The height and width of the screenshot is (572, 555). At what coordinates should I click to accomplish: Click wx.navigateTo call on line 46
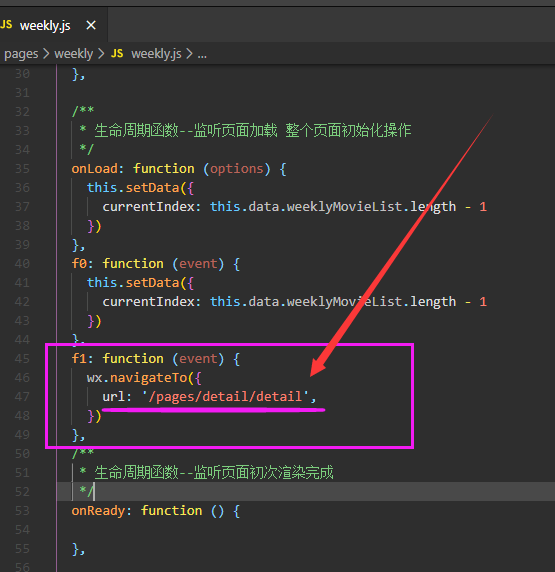137,378
